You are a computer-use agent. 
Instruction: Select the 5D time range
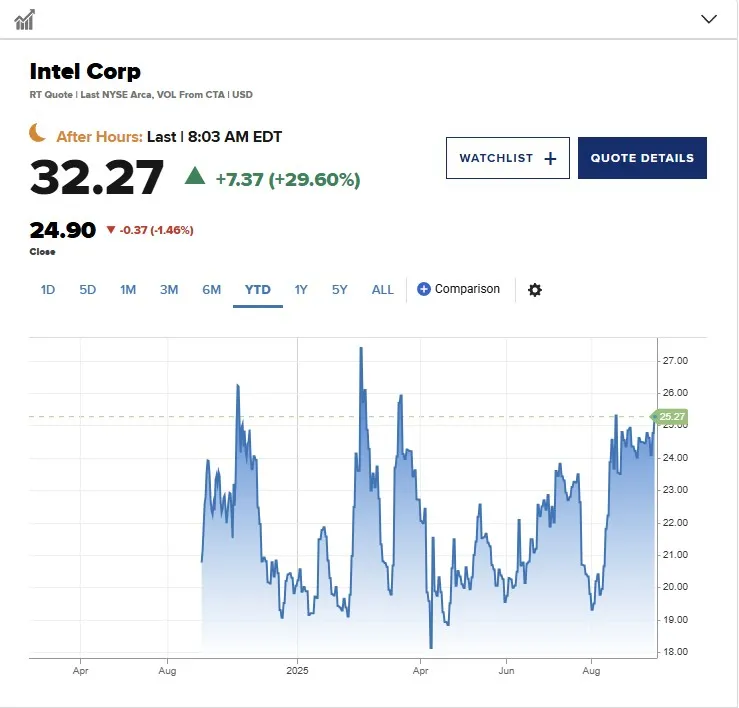tap(88, 289)
